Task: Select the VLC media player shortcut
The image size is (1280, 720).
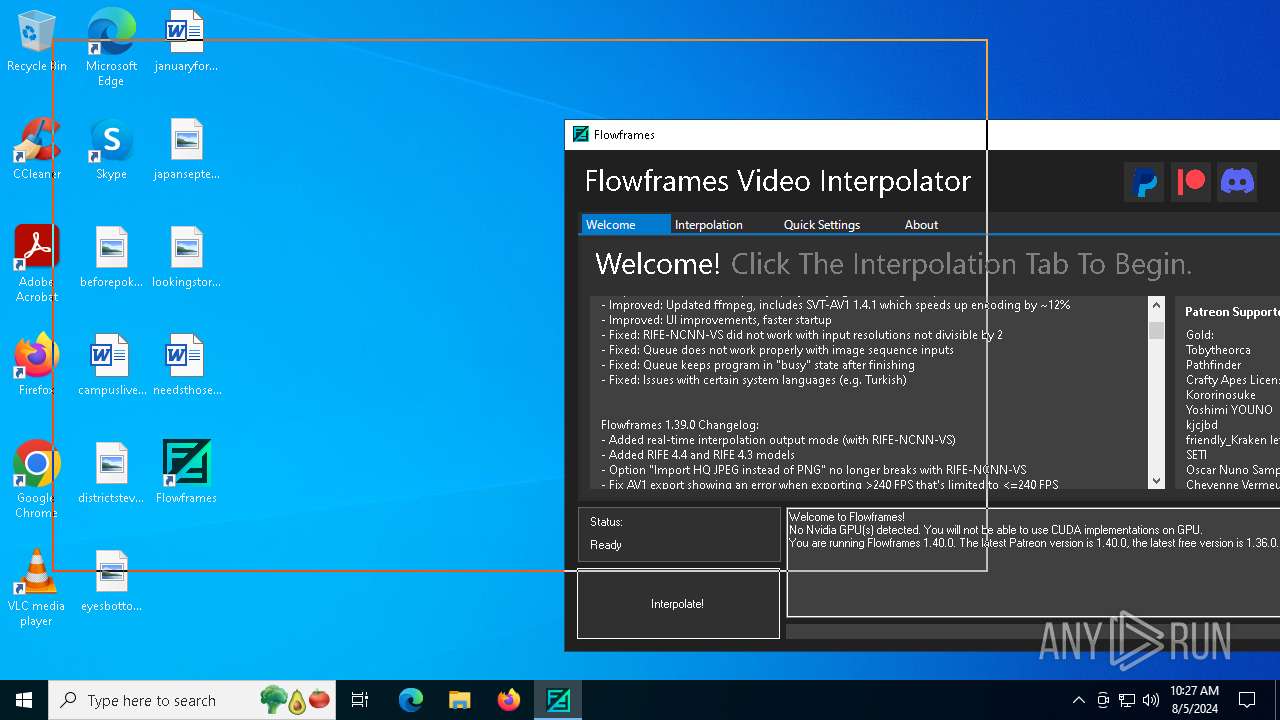Action: point(36,587)
